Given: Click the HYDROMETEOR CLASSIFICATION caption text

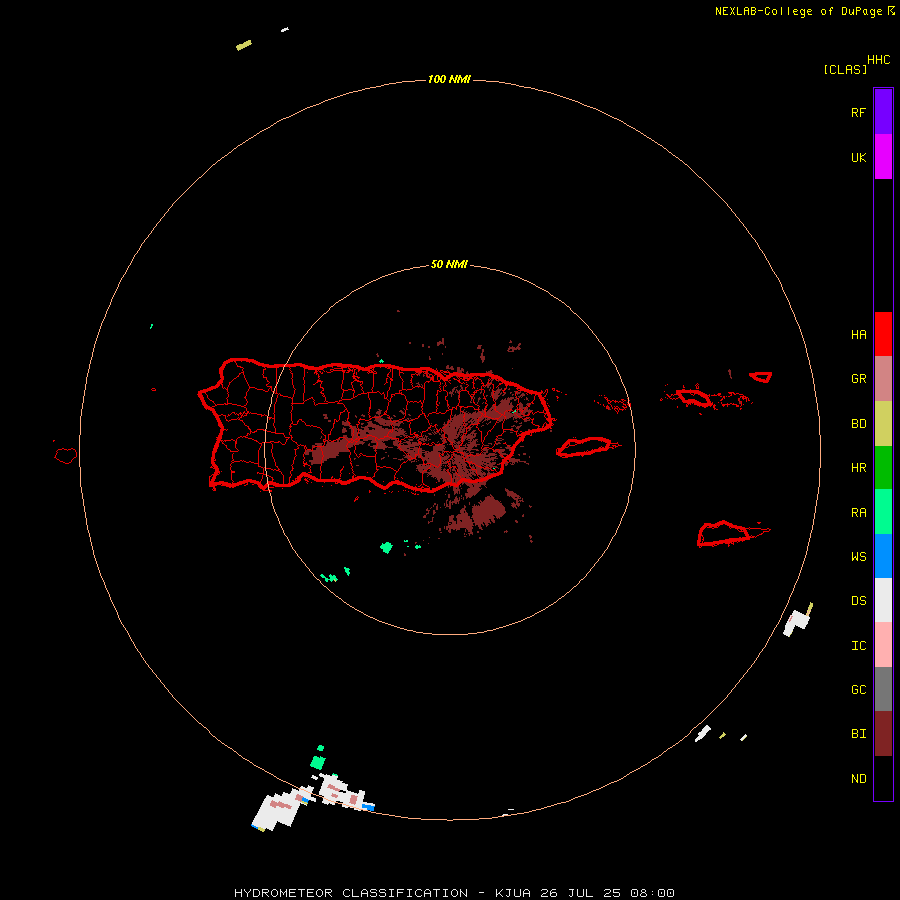Looking at the screenshot, I should coord(351,893).
